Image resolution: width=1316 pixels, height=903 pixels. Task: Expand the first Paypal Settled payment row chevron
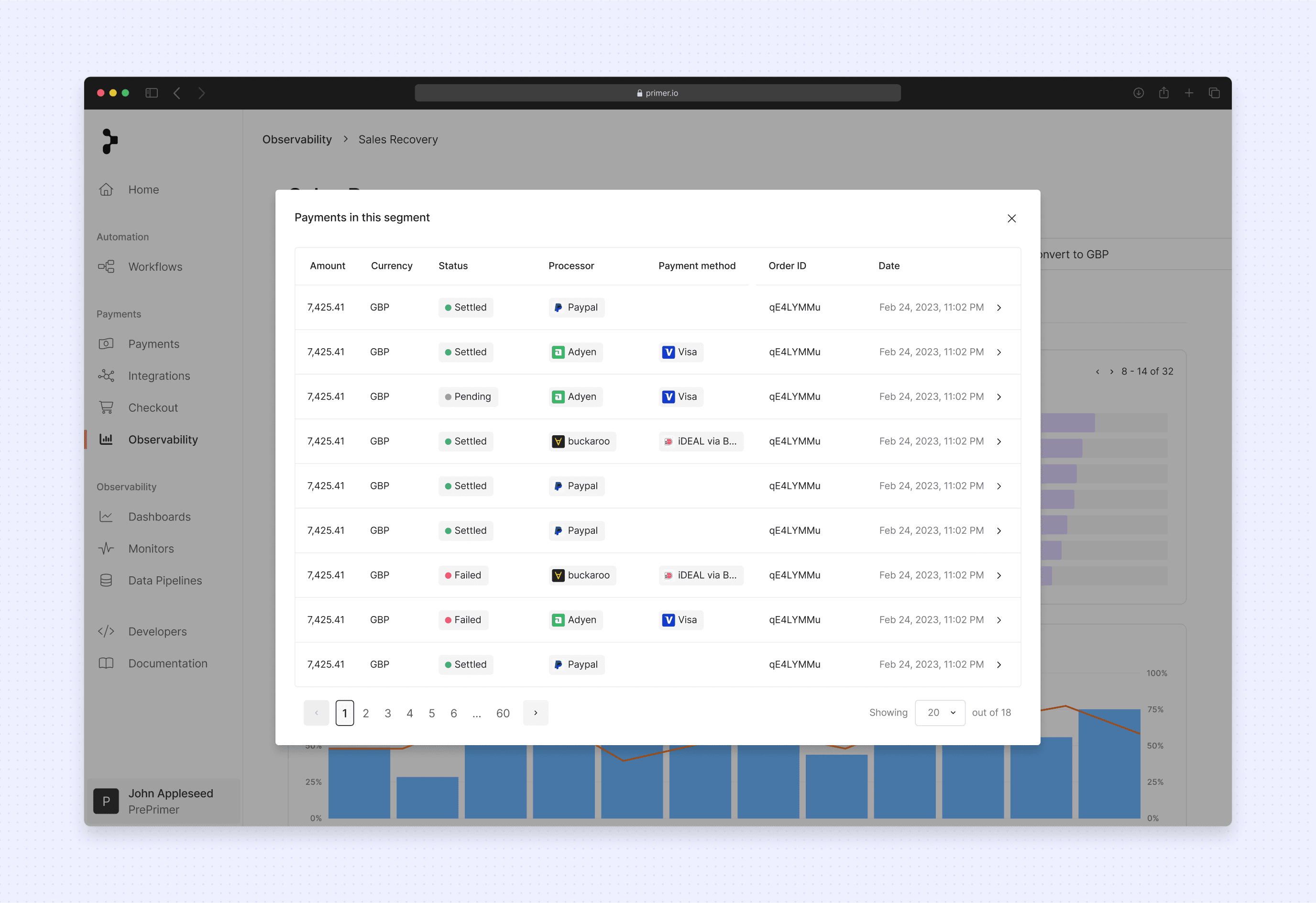(999, 308)
